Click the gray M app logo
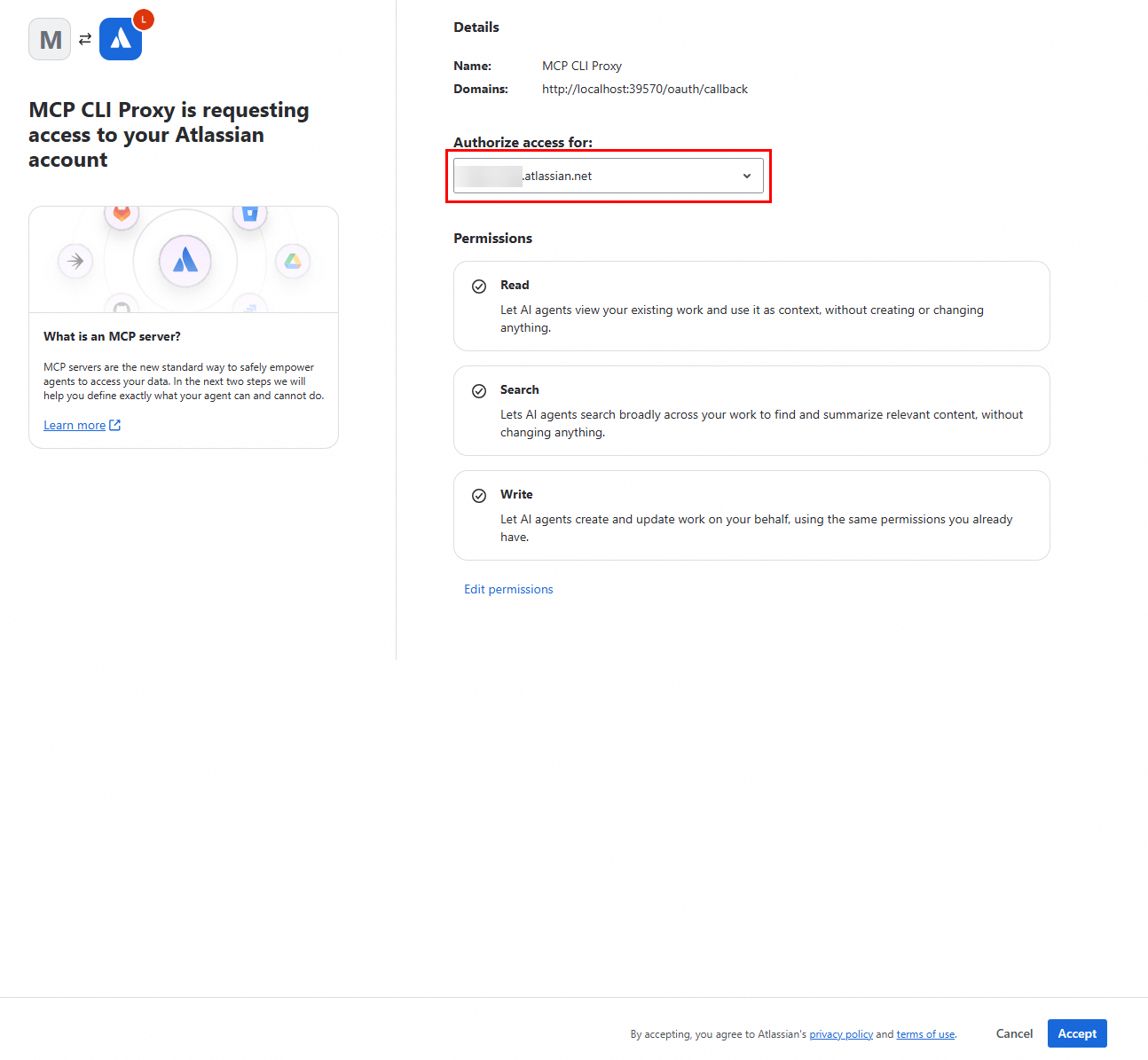This screenshot has width=1148, height=1060. pos(50,39)
